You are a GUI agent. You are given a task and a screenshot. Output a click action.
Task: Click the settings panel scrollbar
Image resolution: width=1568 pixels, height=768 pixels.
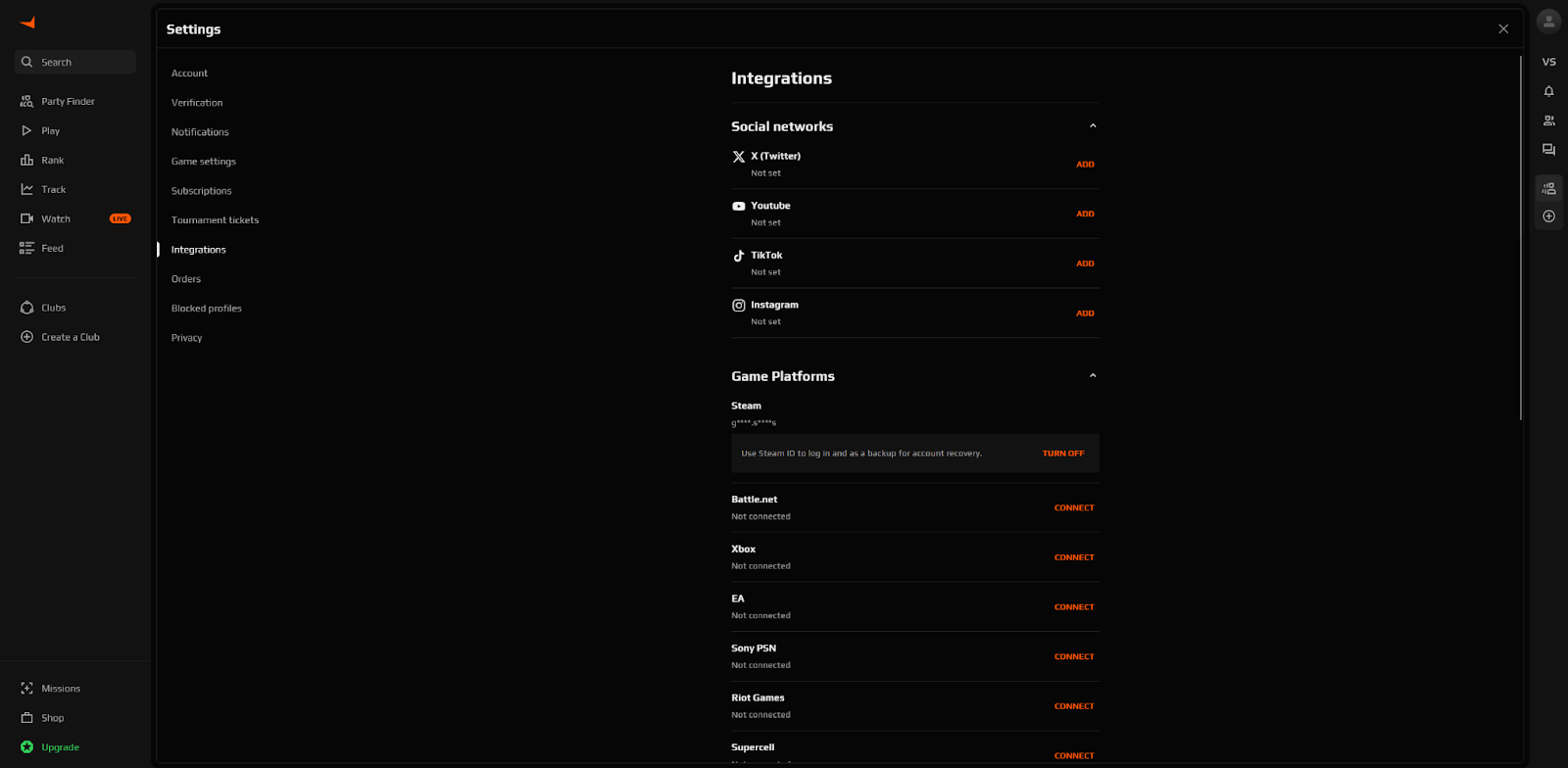click(x=1520, y=237)
